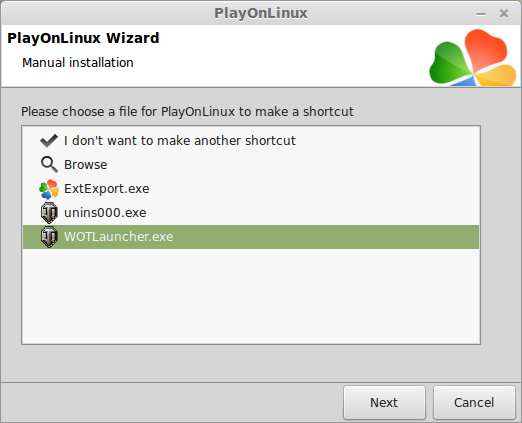Viewport: 522px width, 423px height.
Task: Minimize the PlayOnLinux window
Action: point(481,14)
